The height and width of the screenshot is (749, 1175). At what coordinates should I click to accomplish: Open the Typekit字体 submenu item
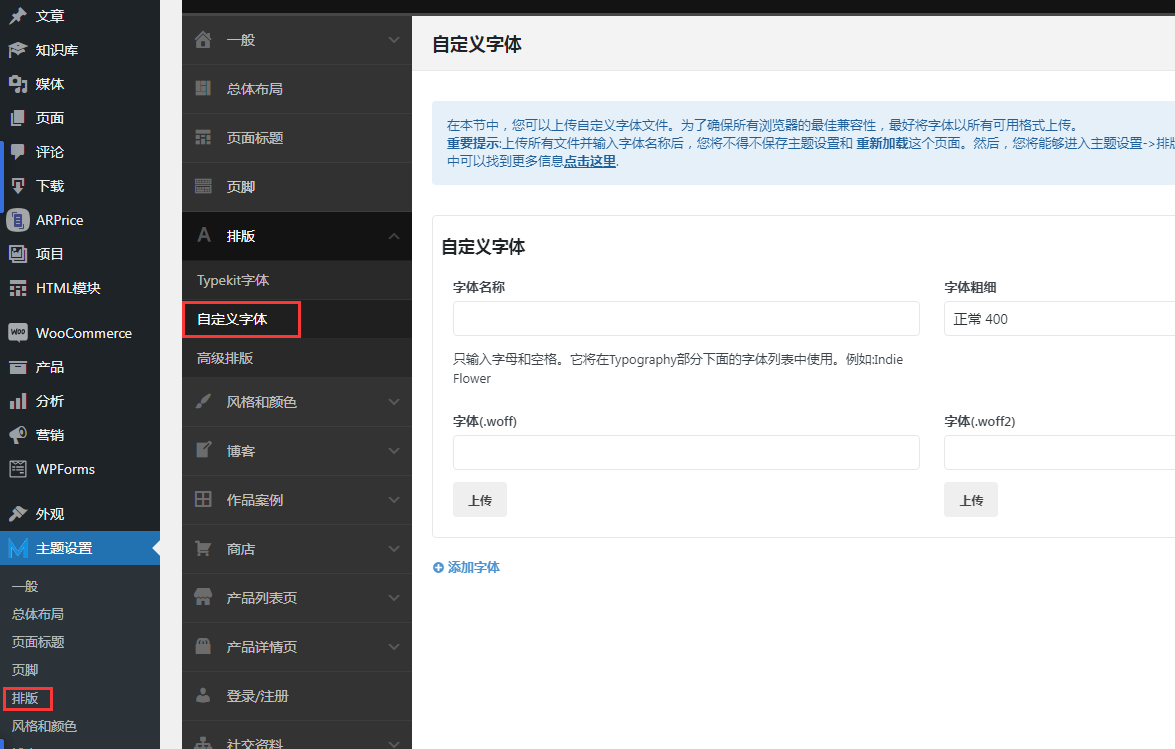tap(297, 280)
